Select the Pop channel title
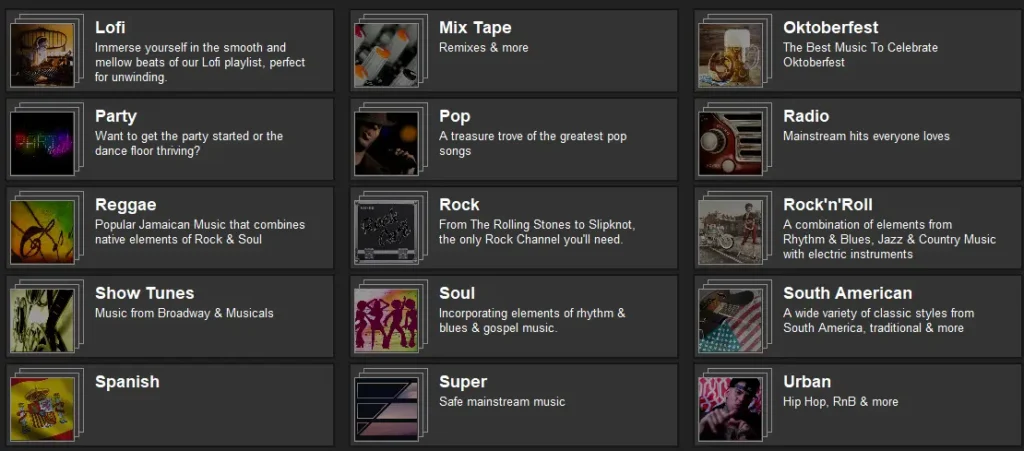Screen dimensions: 1024x451 pos(454,116)
